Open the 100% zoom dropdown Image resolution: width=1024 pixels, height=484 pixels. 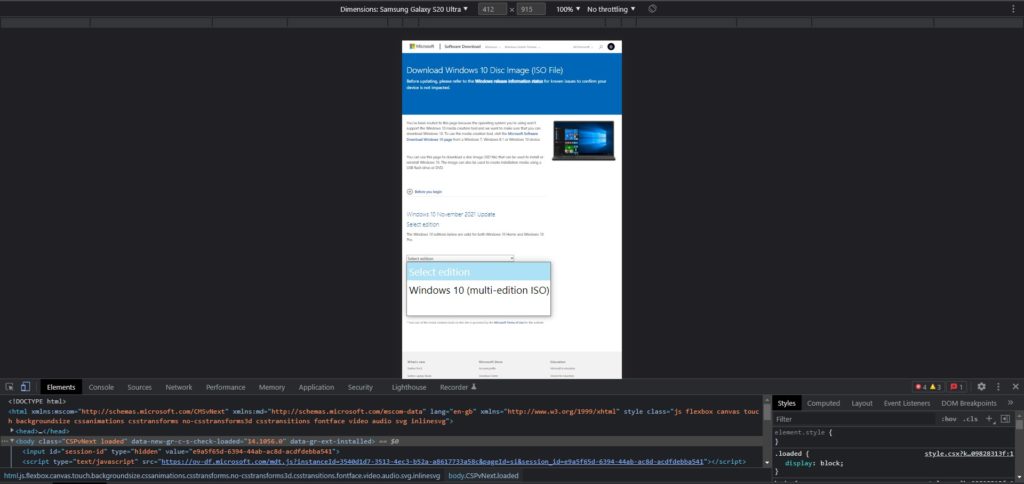click(x=568, y=9)
